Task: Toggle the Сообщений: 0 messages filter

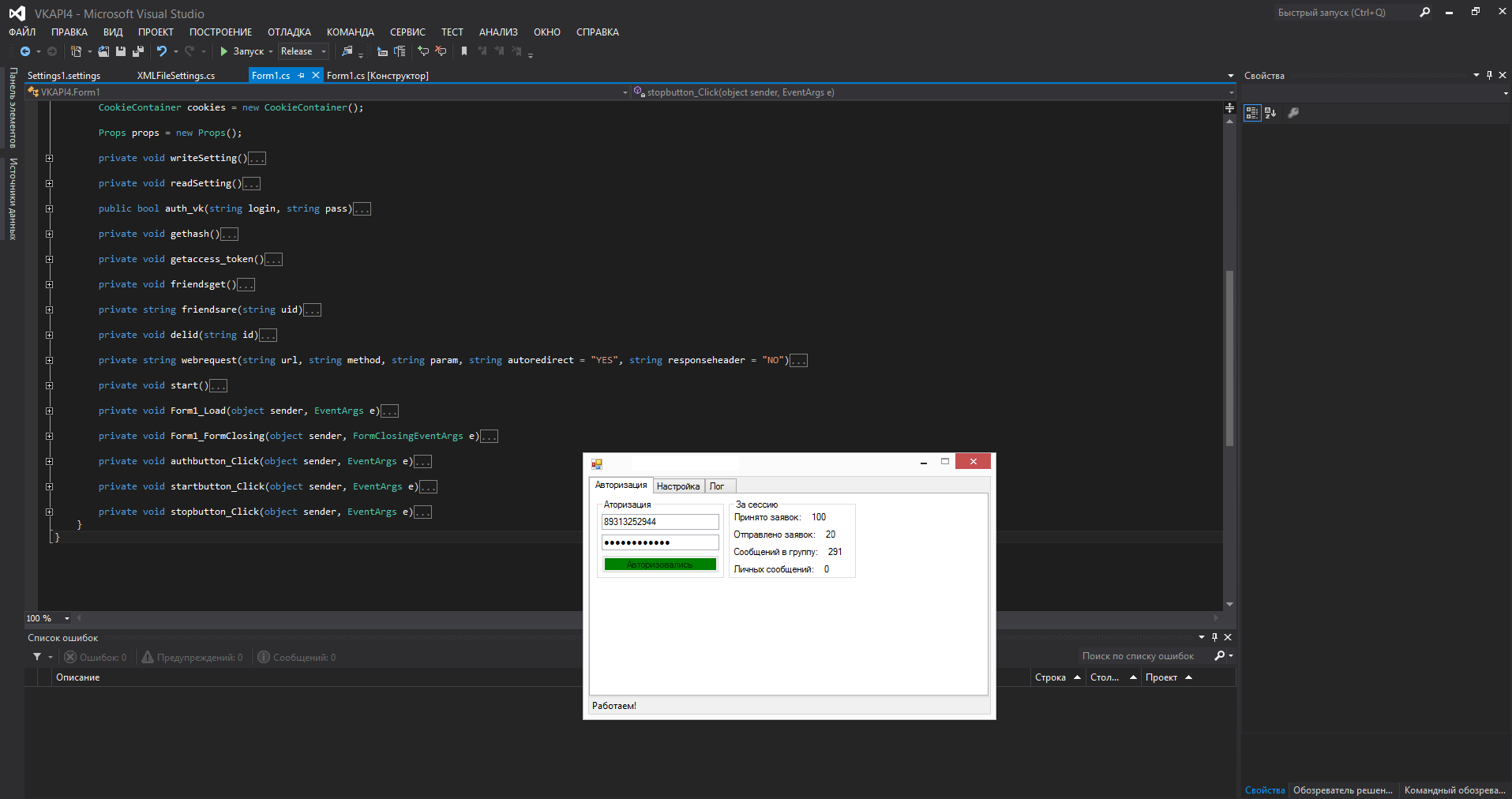Action: point(297,657)
